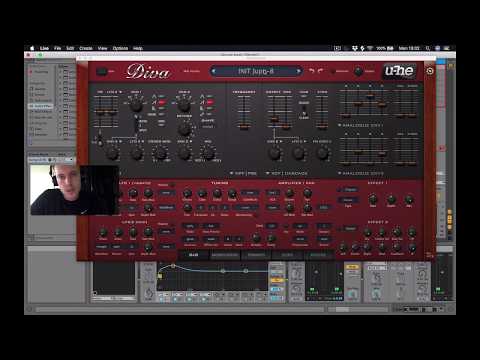Open the HPF | Bias module dropdown
The image size is (480, 360).
[243, 173]
